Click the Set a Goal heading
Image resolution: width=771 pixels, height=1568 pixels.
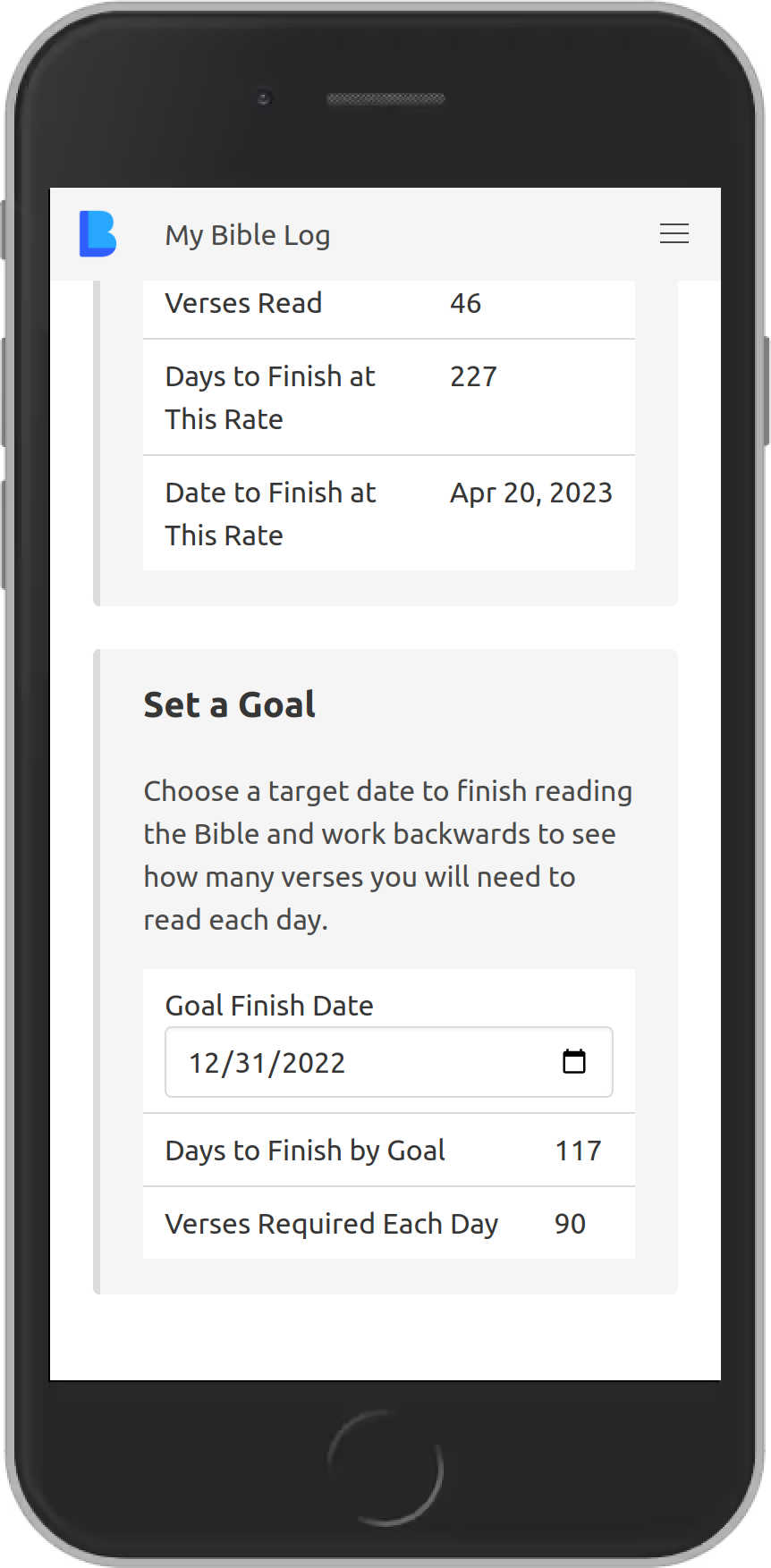[229, 704]
